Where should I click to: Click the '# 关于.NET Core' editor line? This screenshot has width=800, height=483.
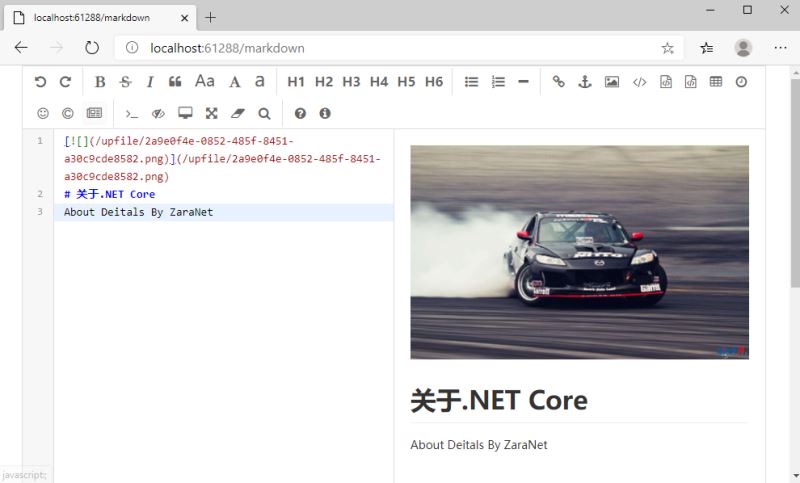[110, 194]
